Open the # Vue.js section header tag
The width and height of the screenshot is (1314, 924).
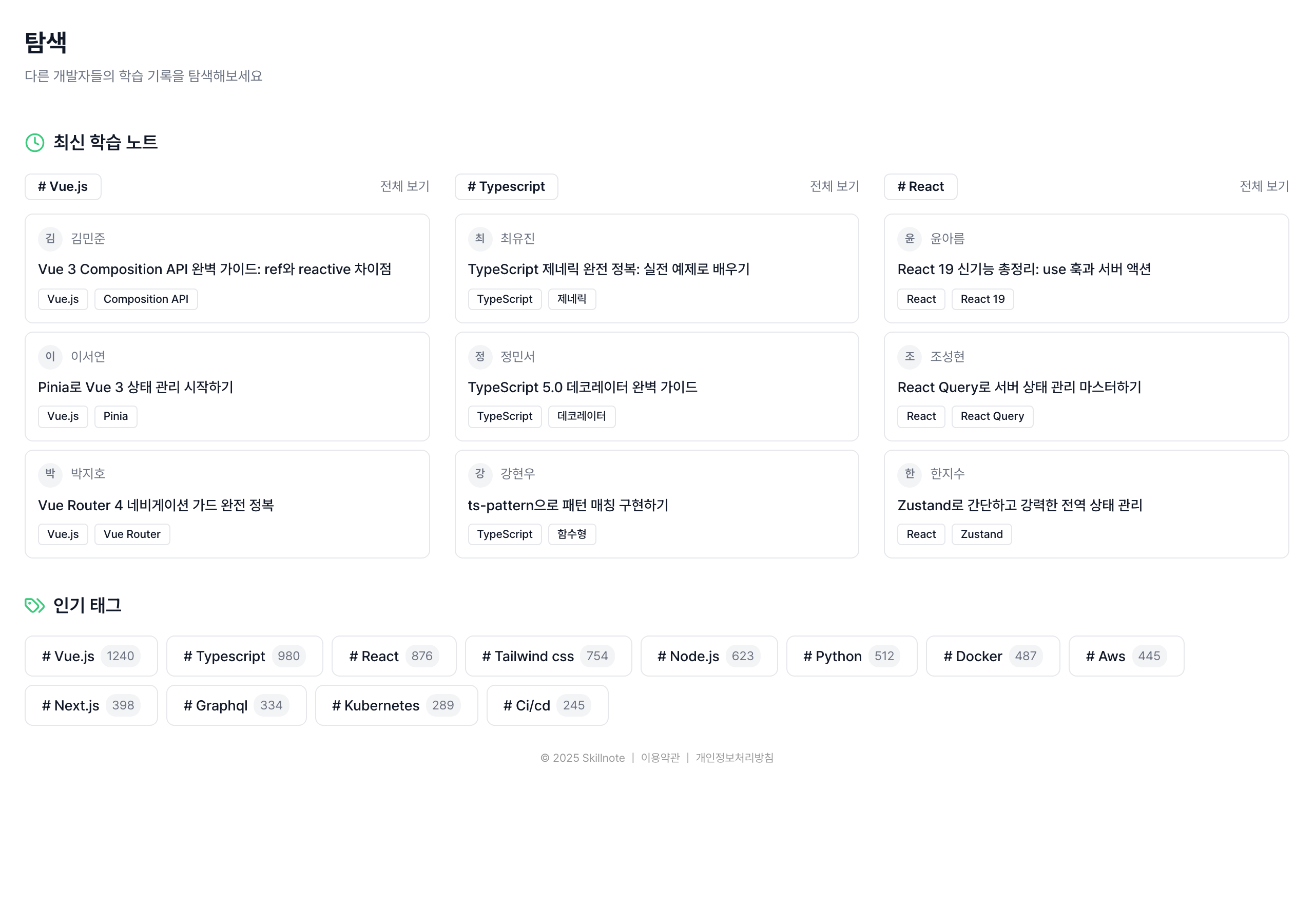(63, 187)
